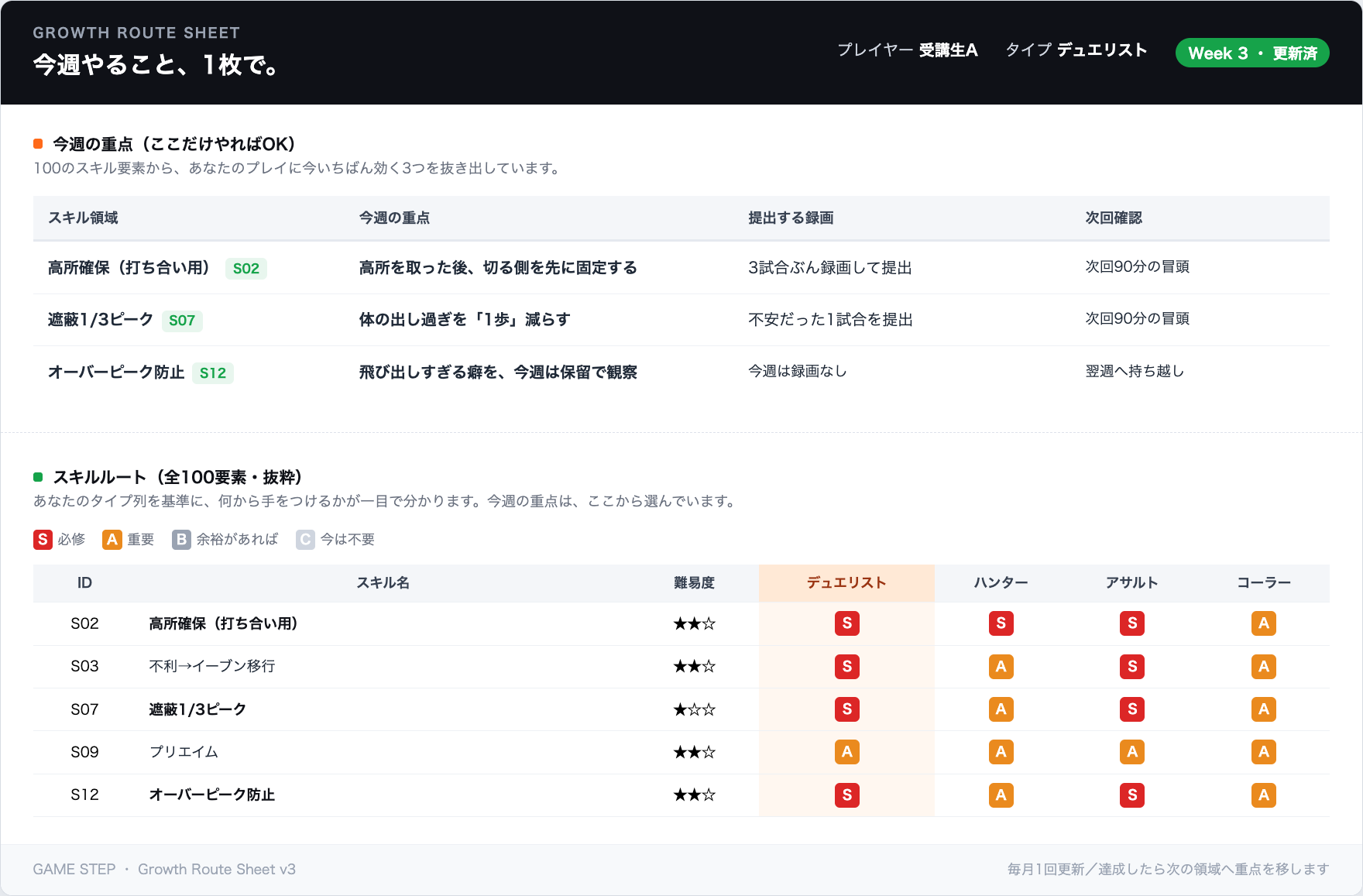Click the スキル名 column header
This screenshot has height=896, width=1363.
point(383,583)
